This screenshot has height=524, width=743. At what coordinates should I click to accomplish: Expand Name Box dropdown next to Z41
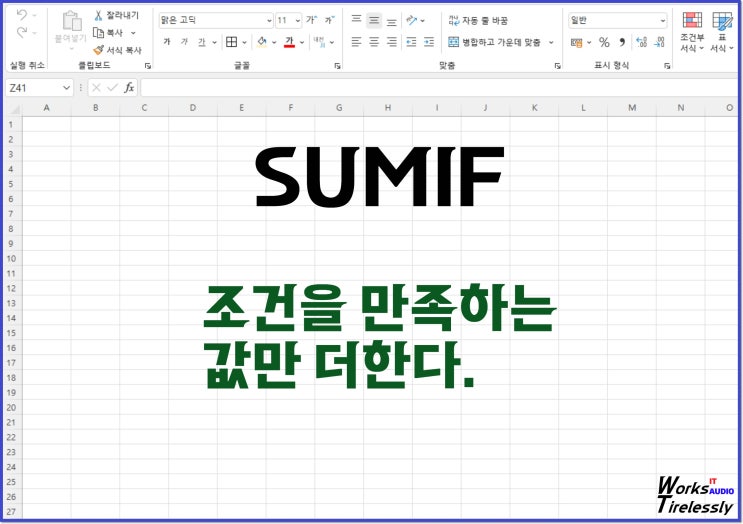[x=66, y=88]
